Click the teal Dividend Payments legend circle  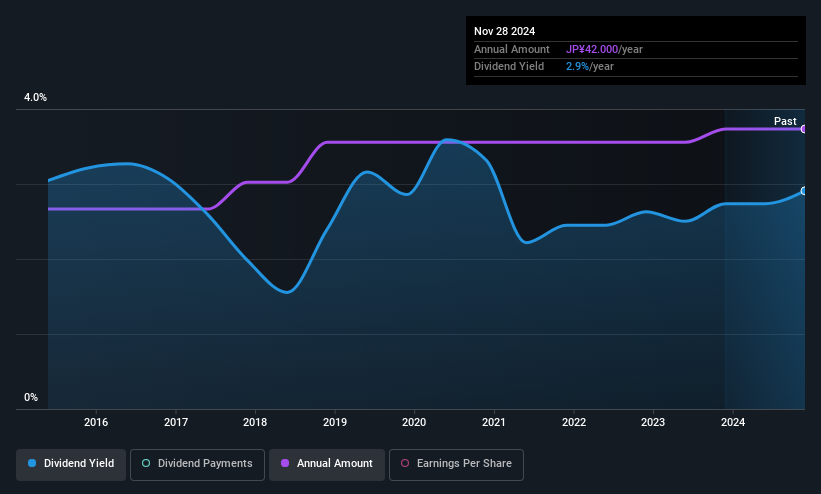[146, 463]
